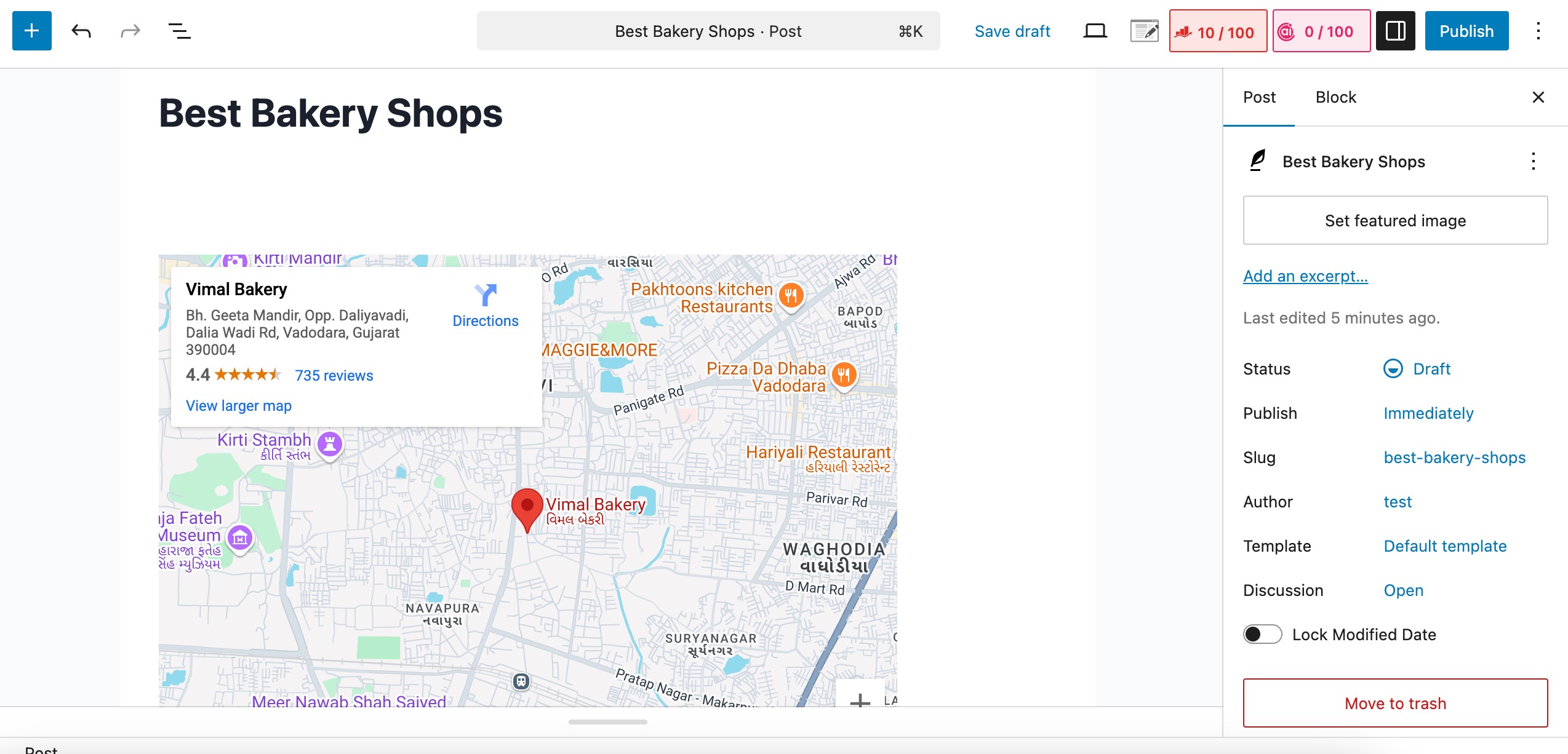Open the 735 reviews link
The image size is (1568, 754).
point(334,376)
